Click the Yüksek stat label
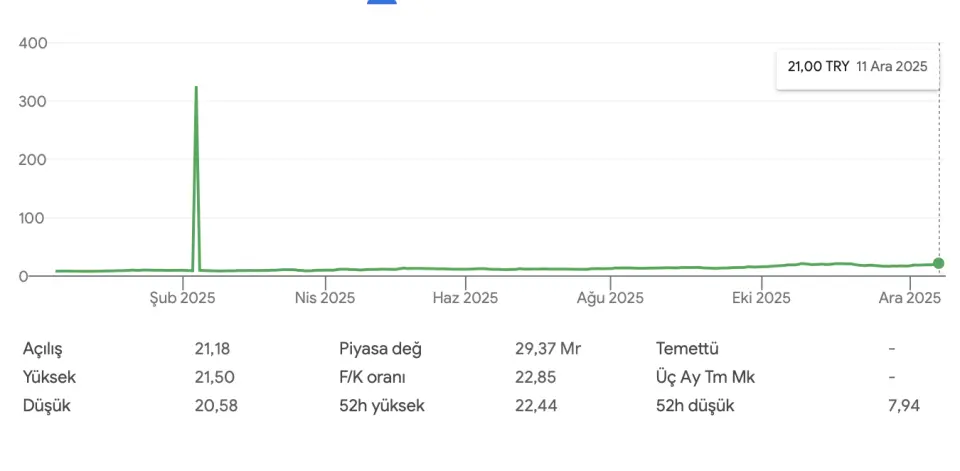The width and height of the screenshot is (960, 471). coord(49,377)
